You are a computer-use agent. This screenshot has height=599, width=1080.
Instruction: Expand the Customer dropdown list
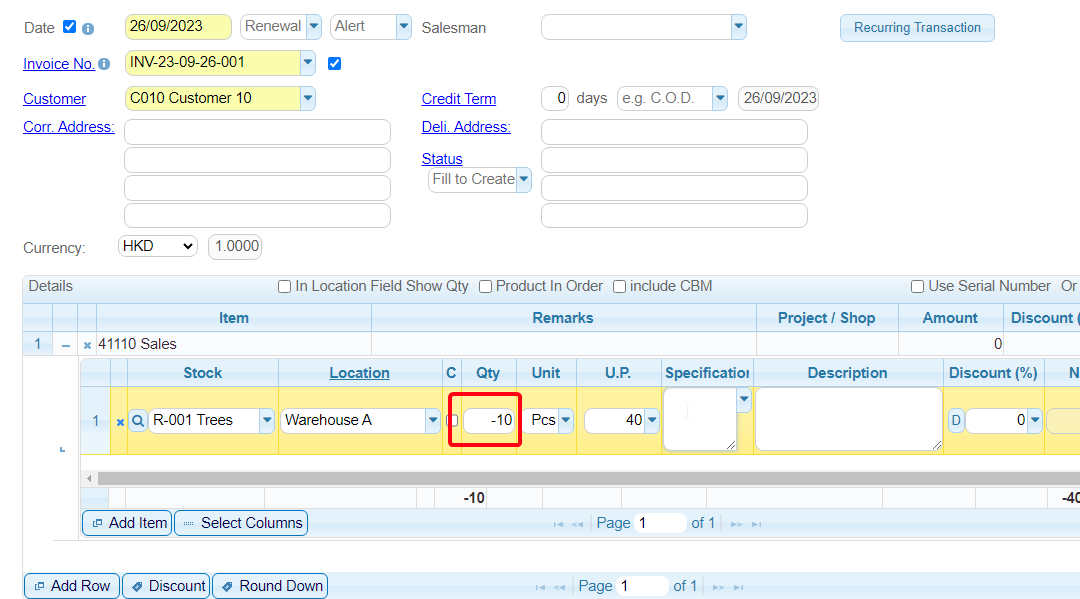[308, 98]
